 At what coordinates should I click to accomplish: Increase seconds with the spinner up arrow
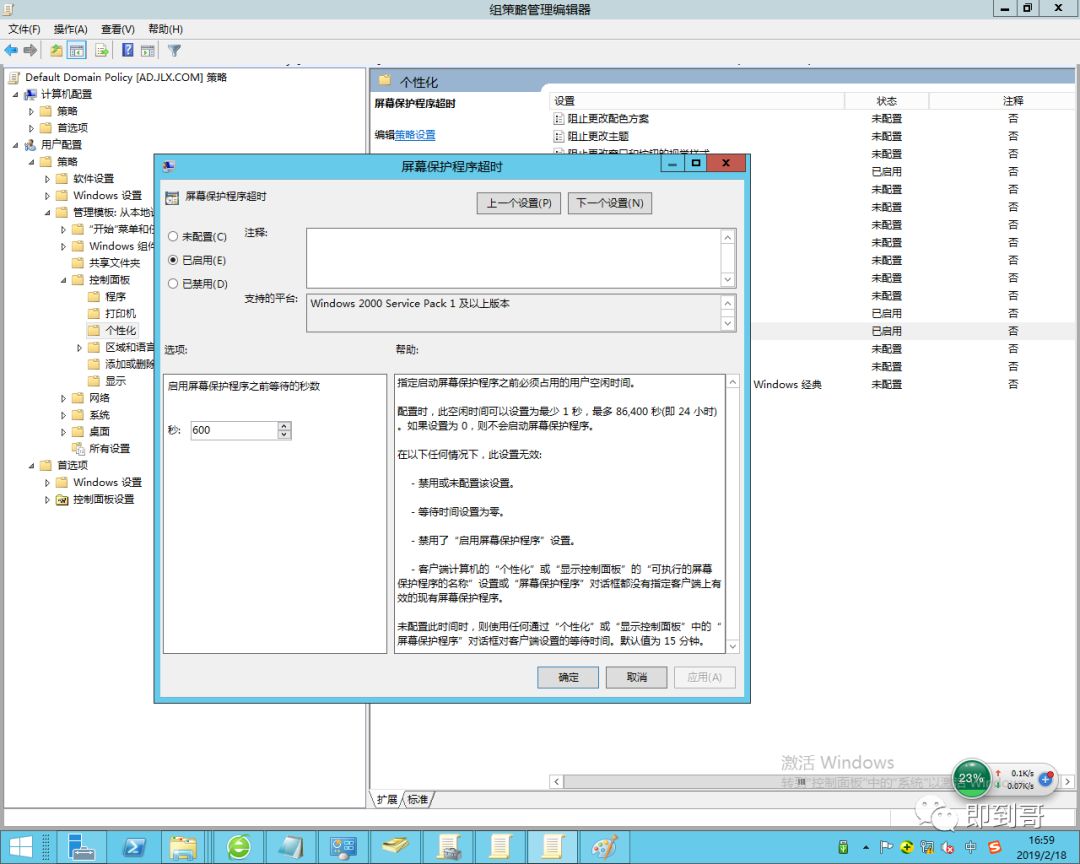click(x=284, y=426)
